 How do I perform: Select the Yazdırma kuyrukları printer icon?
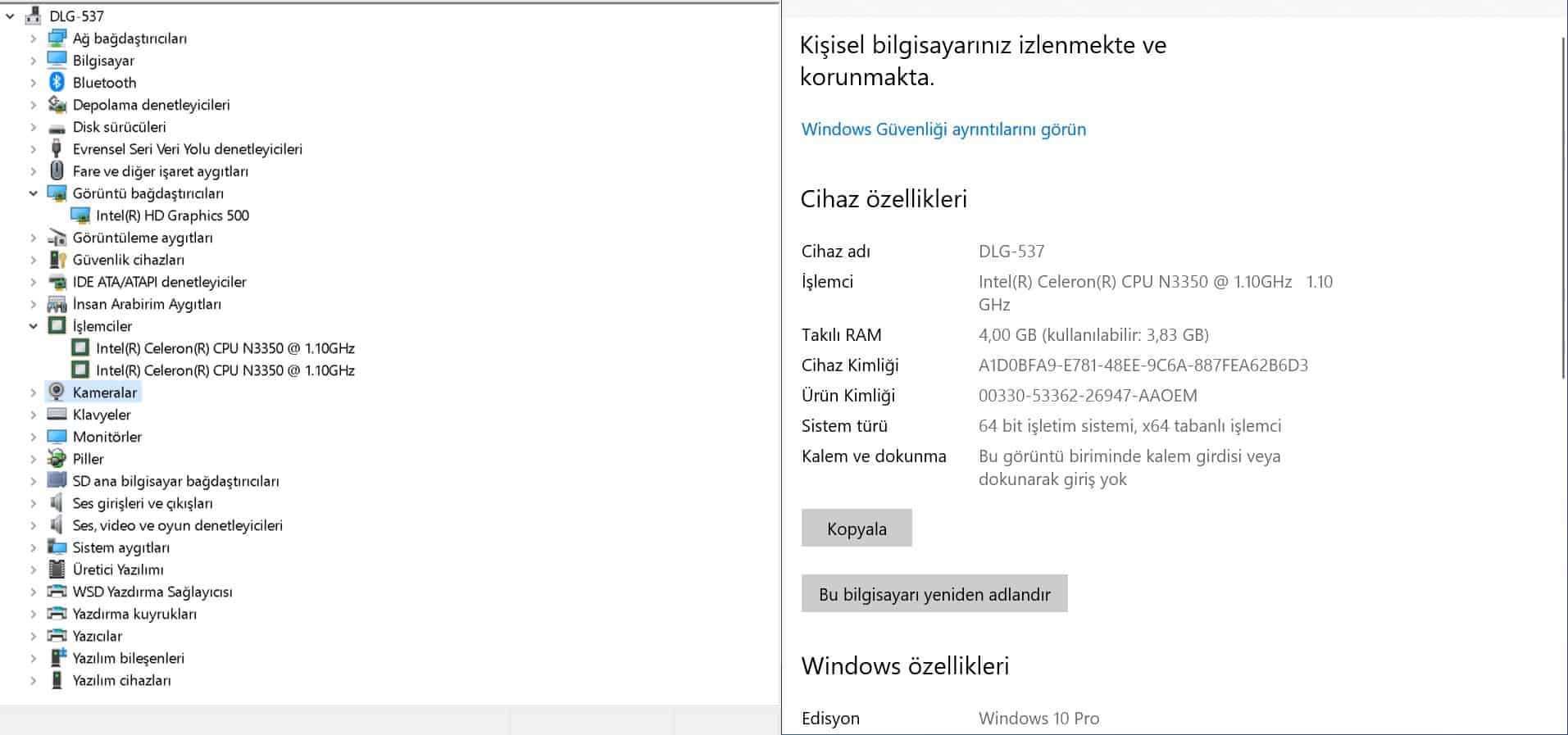57,613
